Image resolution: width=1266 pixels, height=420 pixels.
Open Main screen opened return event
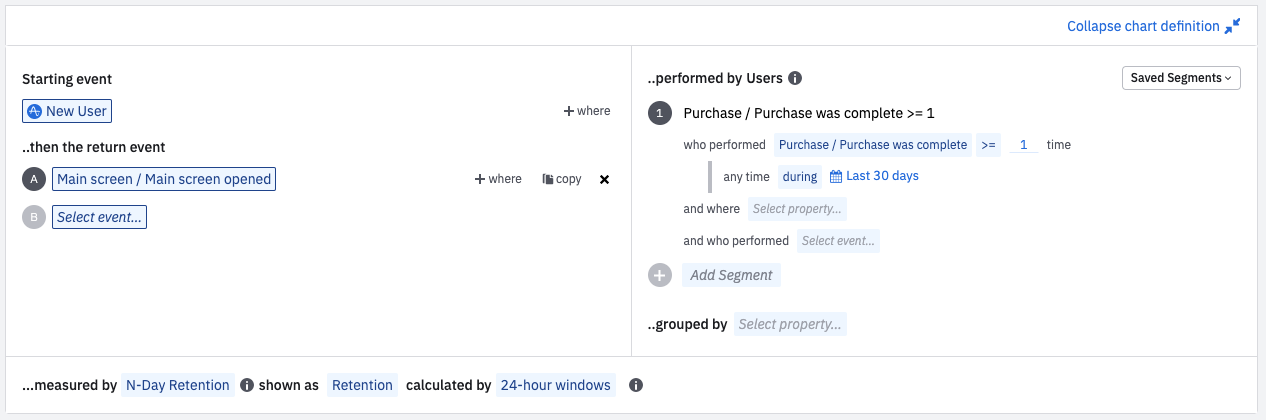point(164,179)
